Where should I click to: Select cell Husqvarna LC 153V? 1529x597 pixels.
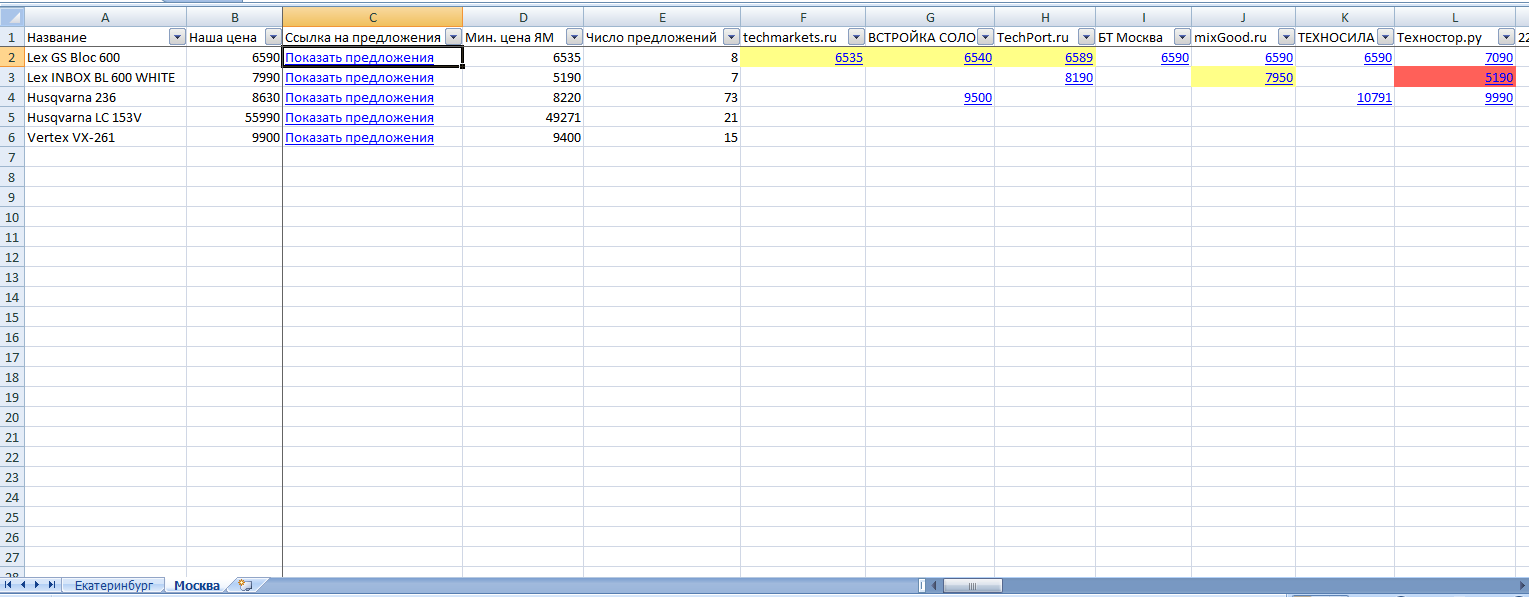[105, 118]
